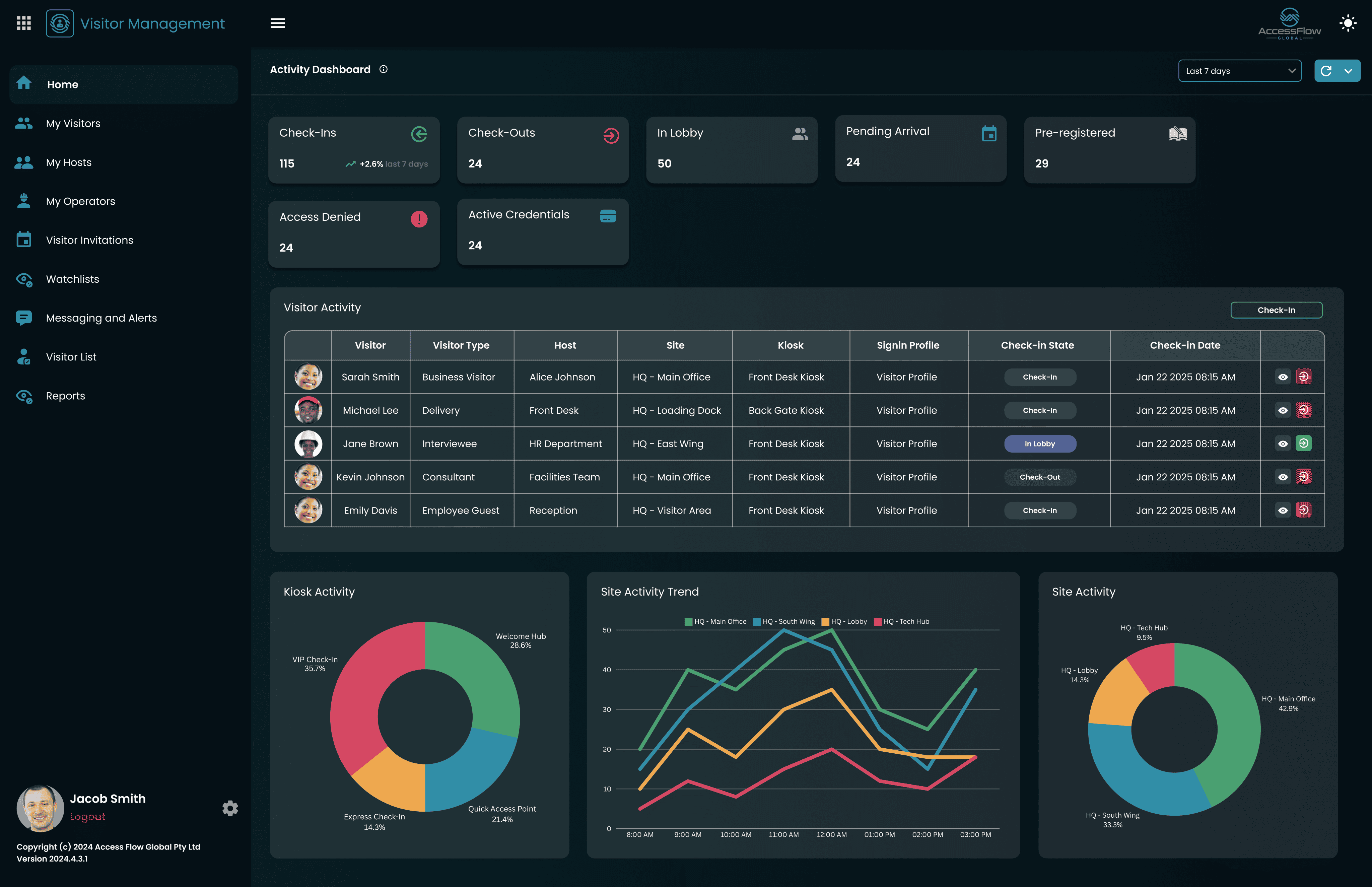1372x887 pixels.
Task: Select the HQ - Tech Hub legend swatch
Action: 878,621
